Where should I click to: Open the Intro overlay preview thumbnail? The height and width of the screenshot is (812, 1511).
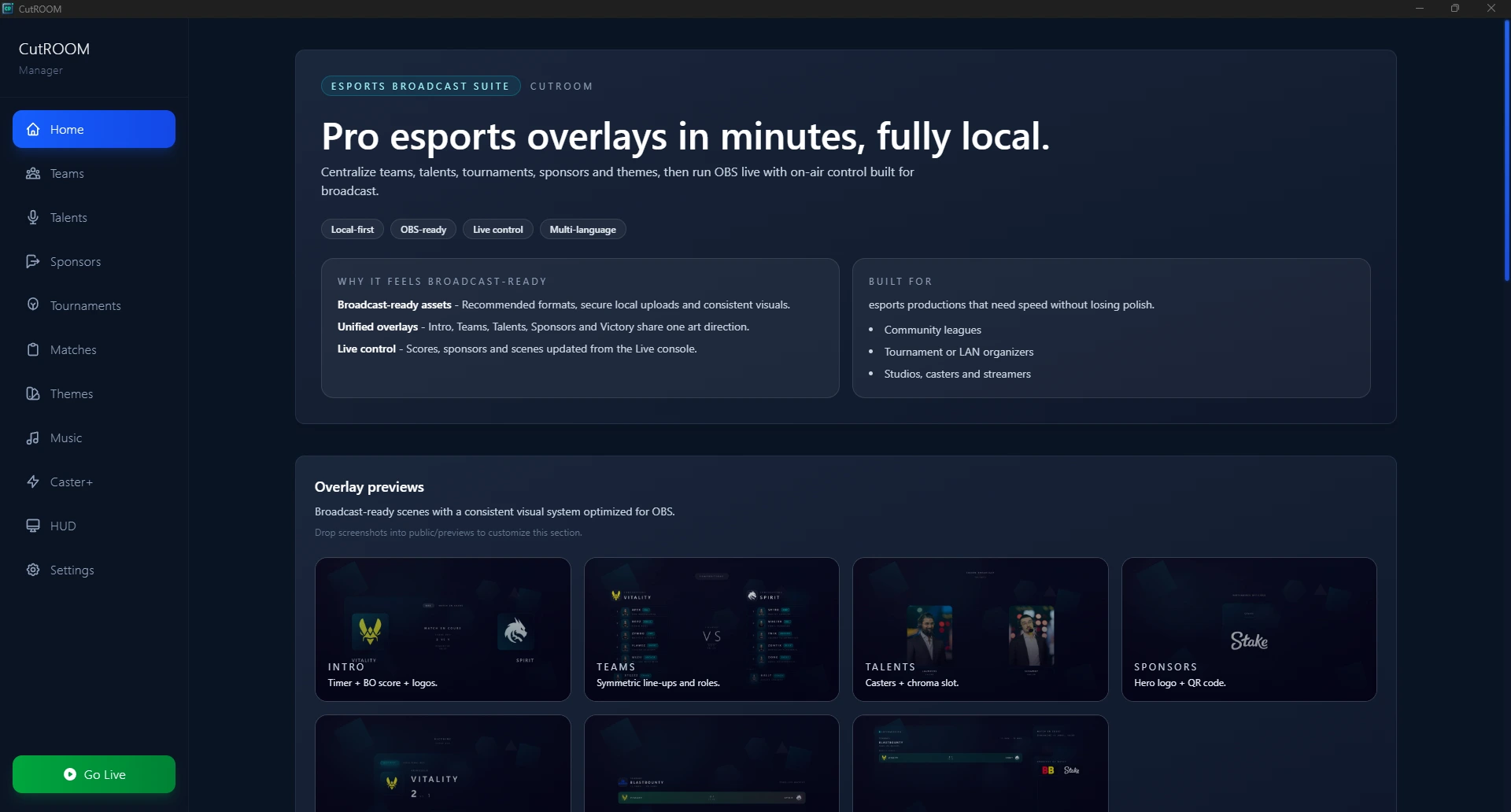tap(442, 629)
